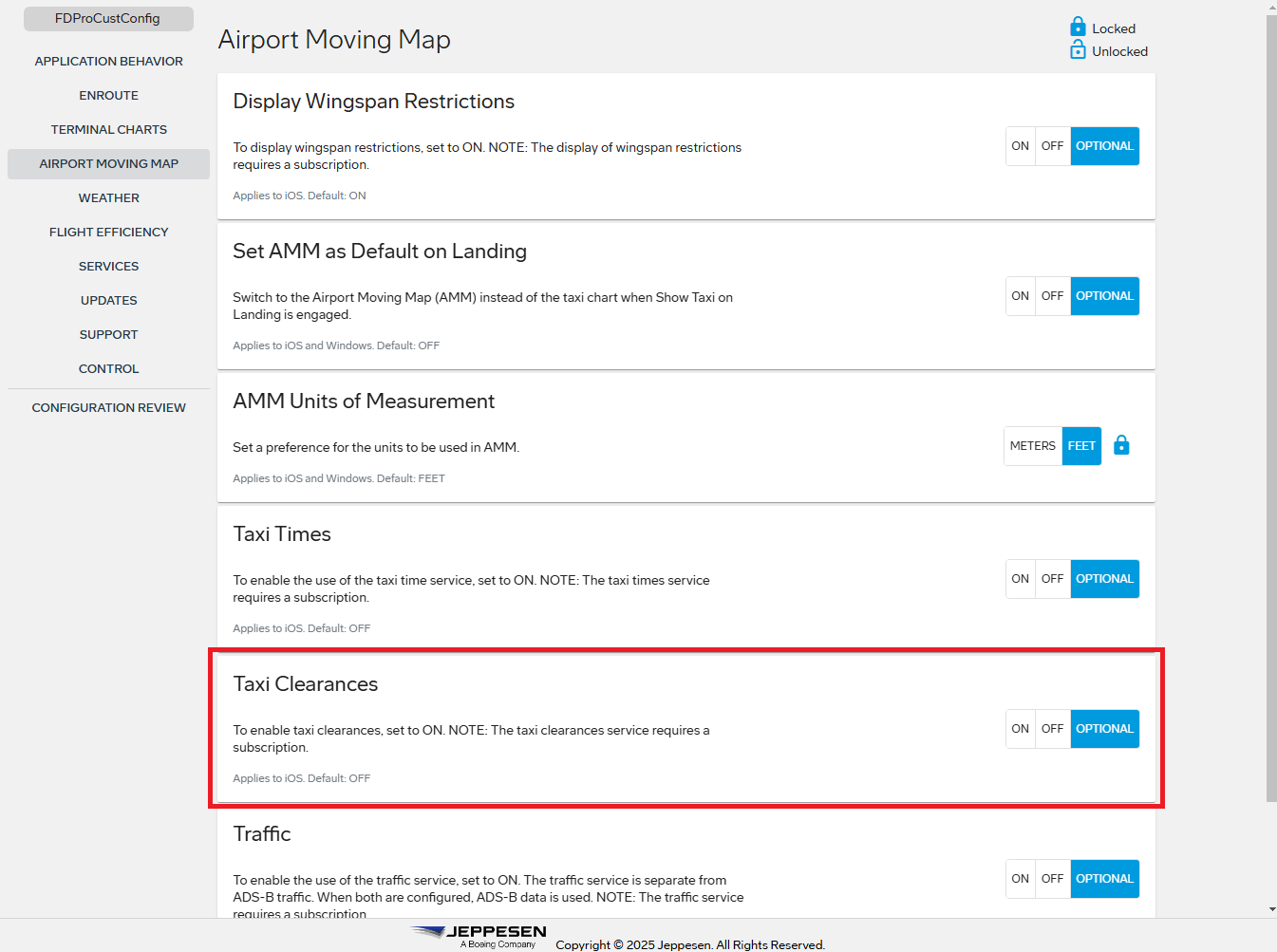Image resolution: width=1277 pixels, height=952 pixels.
Task: Click the Jeppesen logo in footer
Action: [479, 936]
